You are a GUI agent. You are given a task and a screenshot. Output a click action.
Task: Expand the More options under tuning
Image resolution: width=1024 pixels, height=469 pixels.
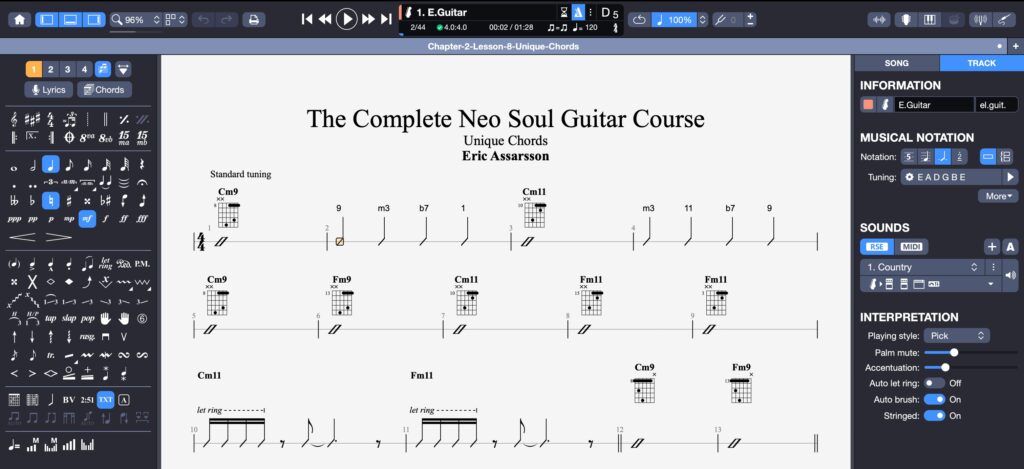pyautogui.click(x=997, y=196)
